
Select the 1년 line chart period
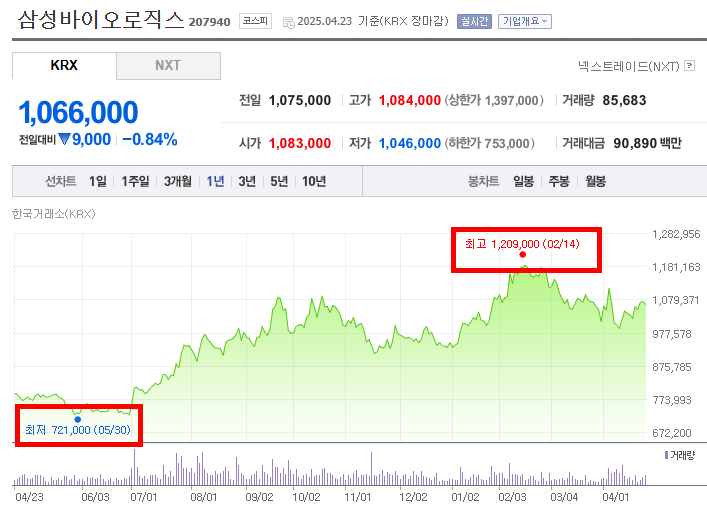215,181
